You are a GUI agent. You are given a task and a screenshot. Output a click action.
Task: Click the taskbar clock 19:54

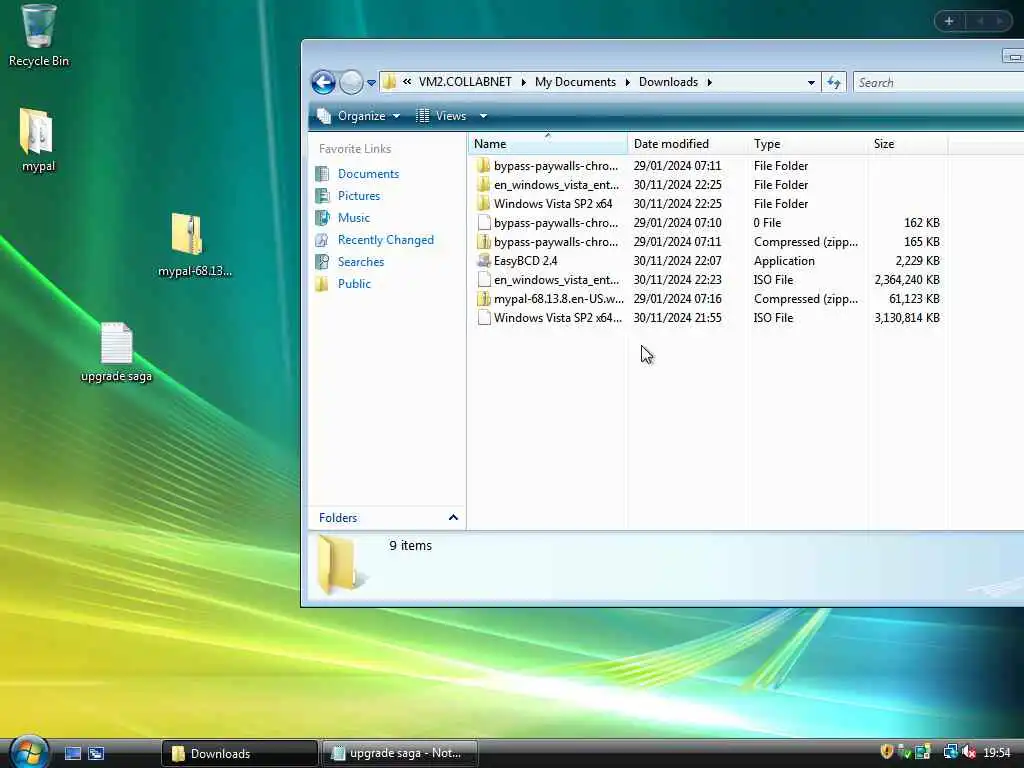coord(997,753)
